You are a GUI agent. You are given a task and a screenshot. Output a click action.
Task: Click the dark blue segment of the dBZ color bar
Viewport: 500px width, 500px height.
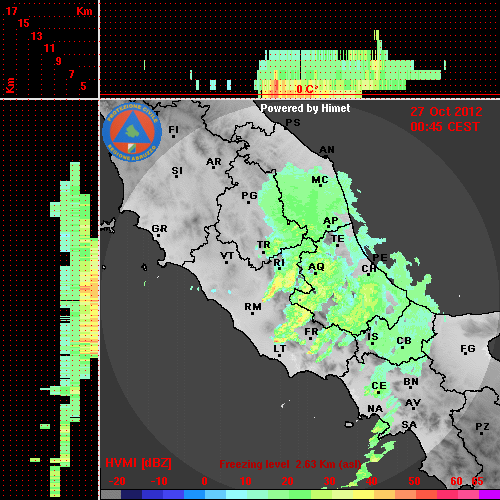[131, 495]
